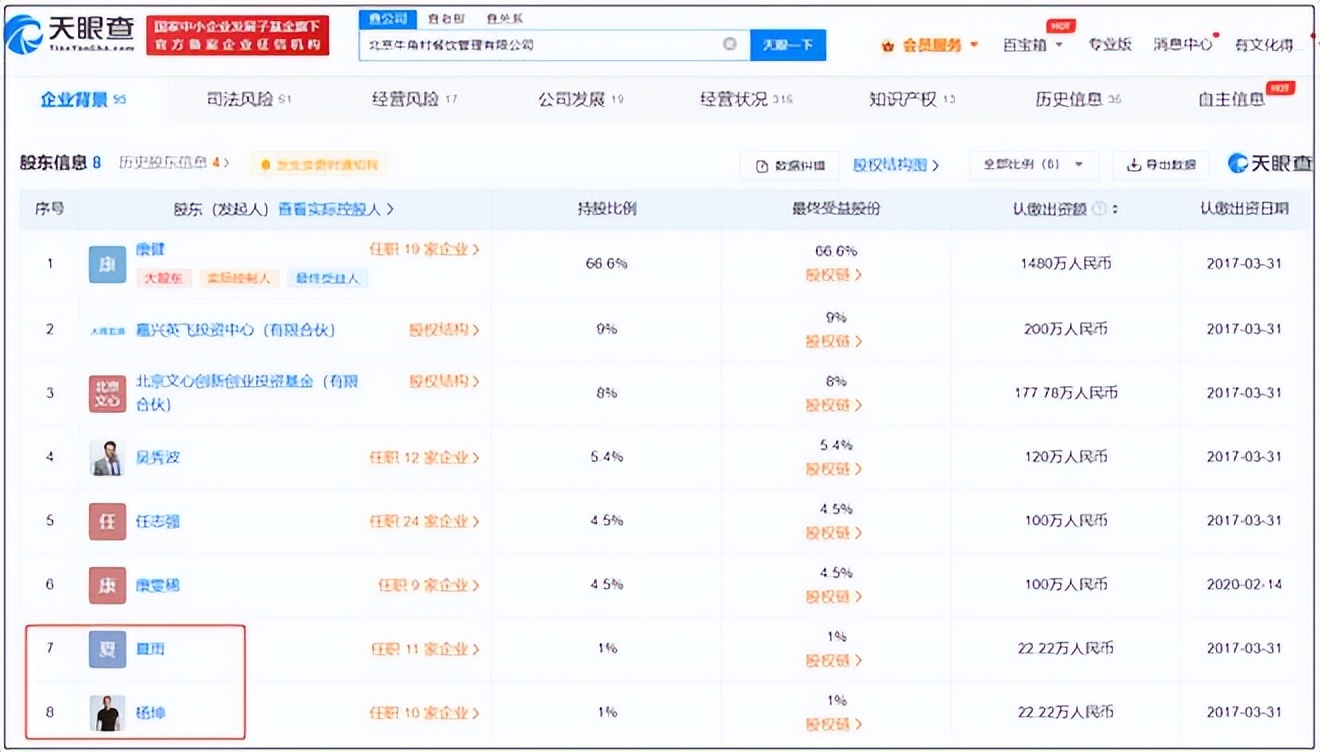Click the bell icon for 发生变更时通知我

(266, 165)
